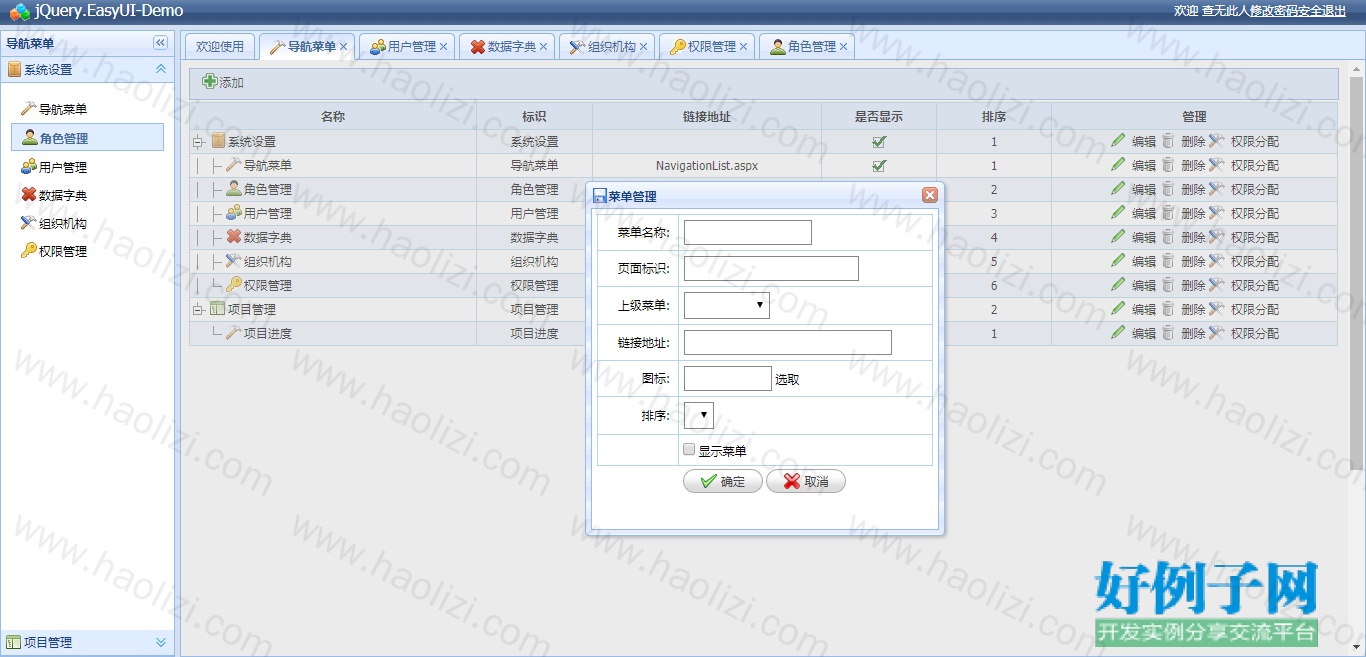Click 用户管理 users icon in sidebar
The width and height of the screenshot is (1366, 657).
tap(28, 167)
